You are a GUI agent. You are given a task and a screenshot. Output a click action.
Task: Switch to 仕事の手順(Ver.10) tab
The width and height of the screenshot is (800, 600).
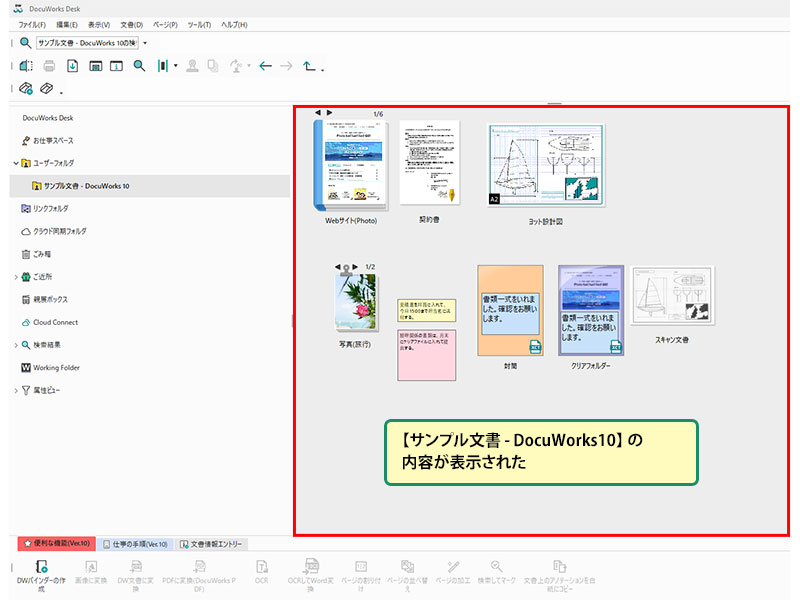[x=135, y=544]
